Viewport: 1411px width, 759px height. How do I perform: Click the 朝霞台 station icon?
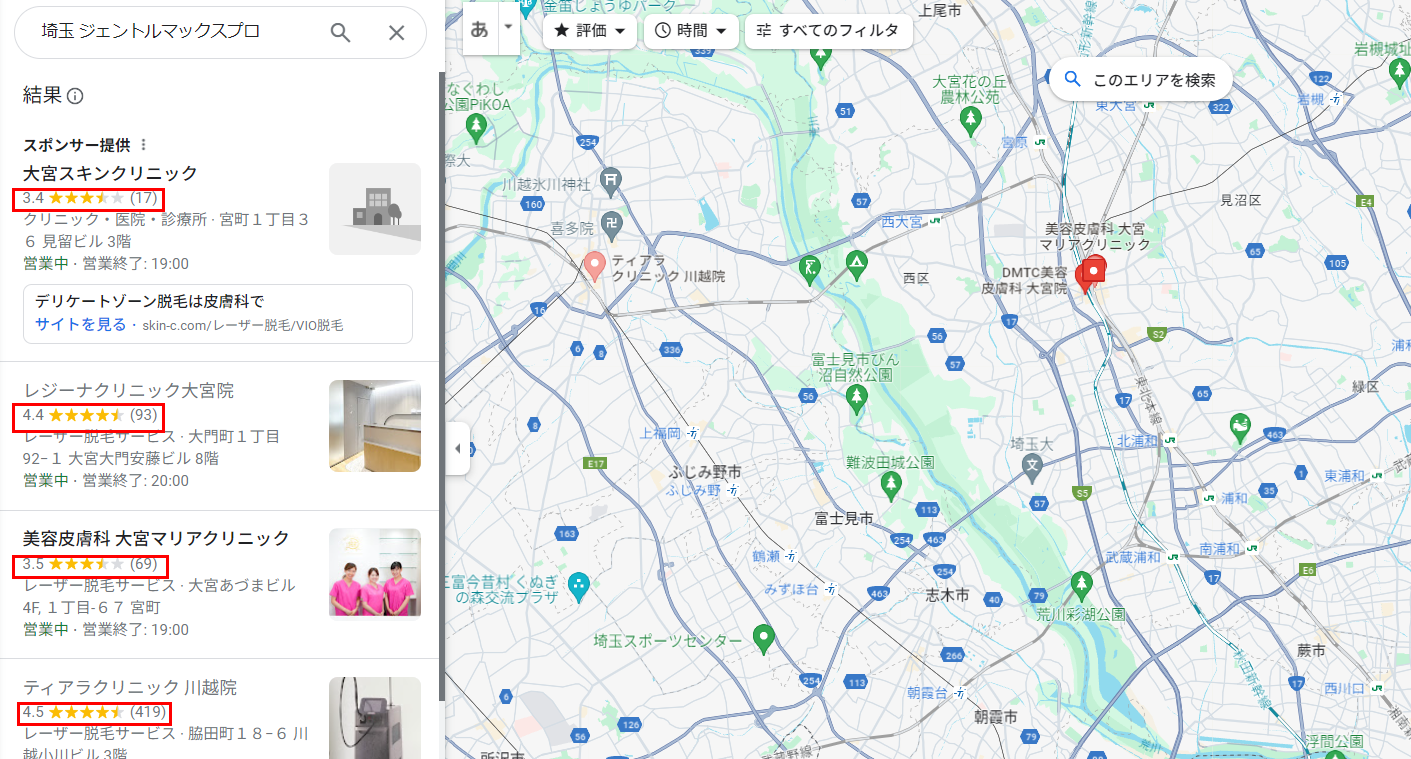958,692
